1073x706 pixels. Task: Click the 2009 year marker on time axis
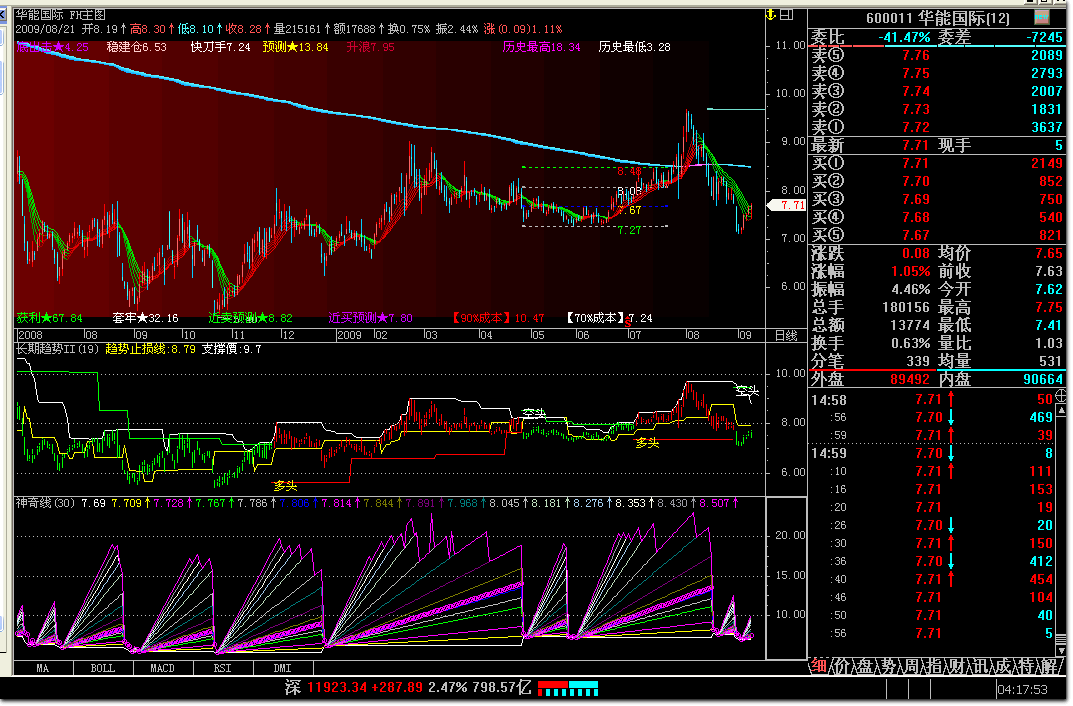click(349, 335)
